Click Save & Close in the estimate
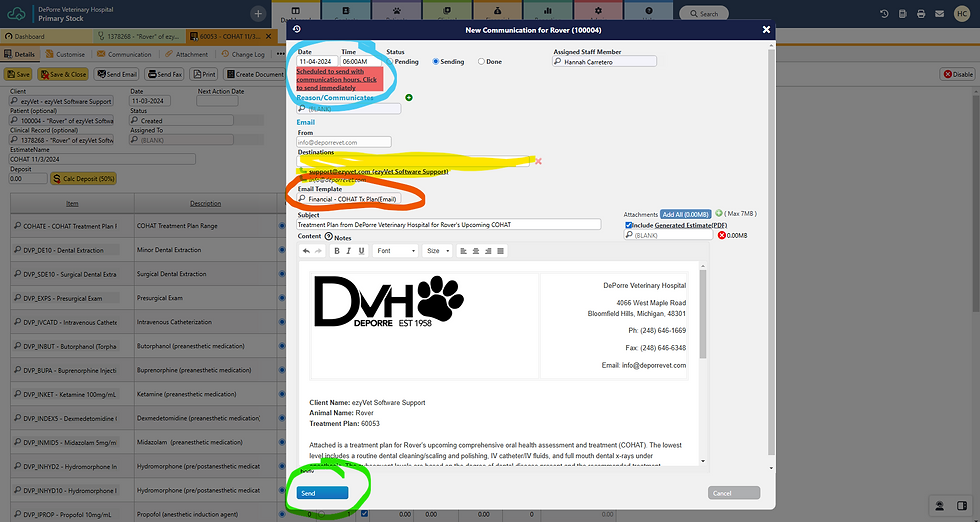Viewport: 980px width, 522px height. tap(62, 74)
